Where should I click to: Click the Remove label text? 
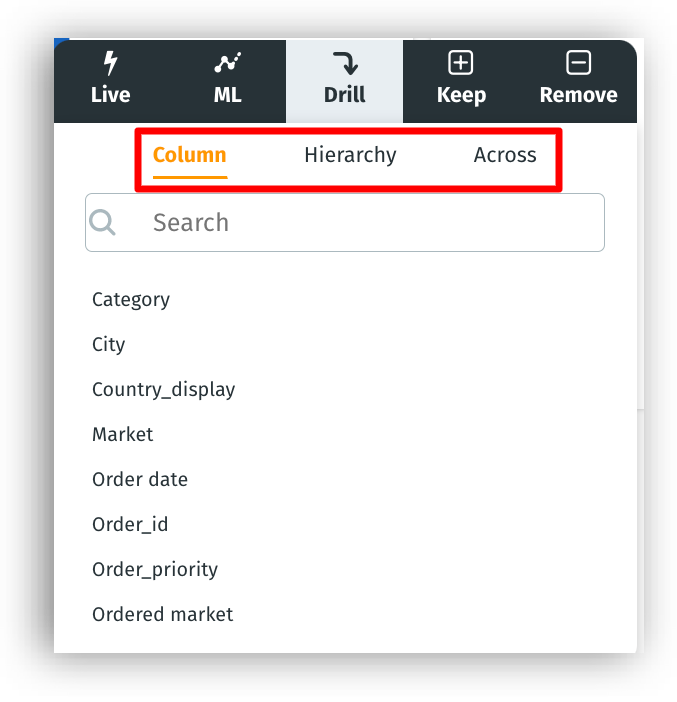tap(578, 96)
